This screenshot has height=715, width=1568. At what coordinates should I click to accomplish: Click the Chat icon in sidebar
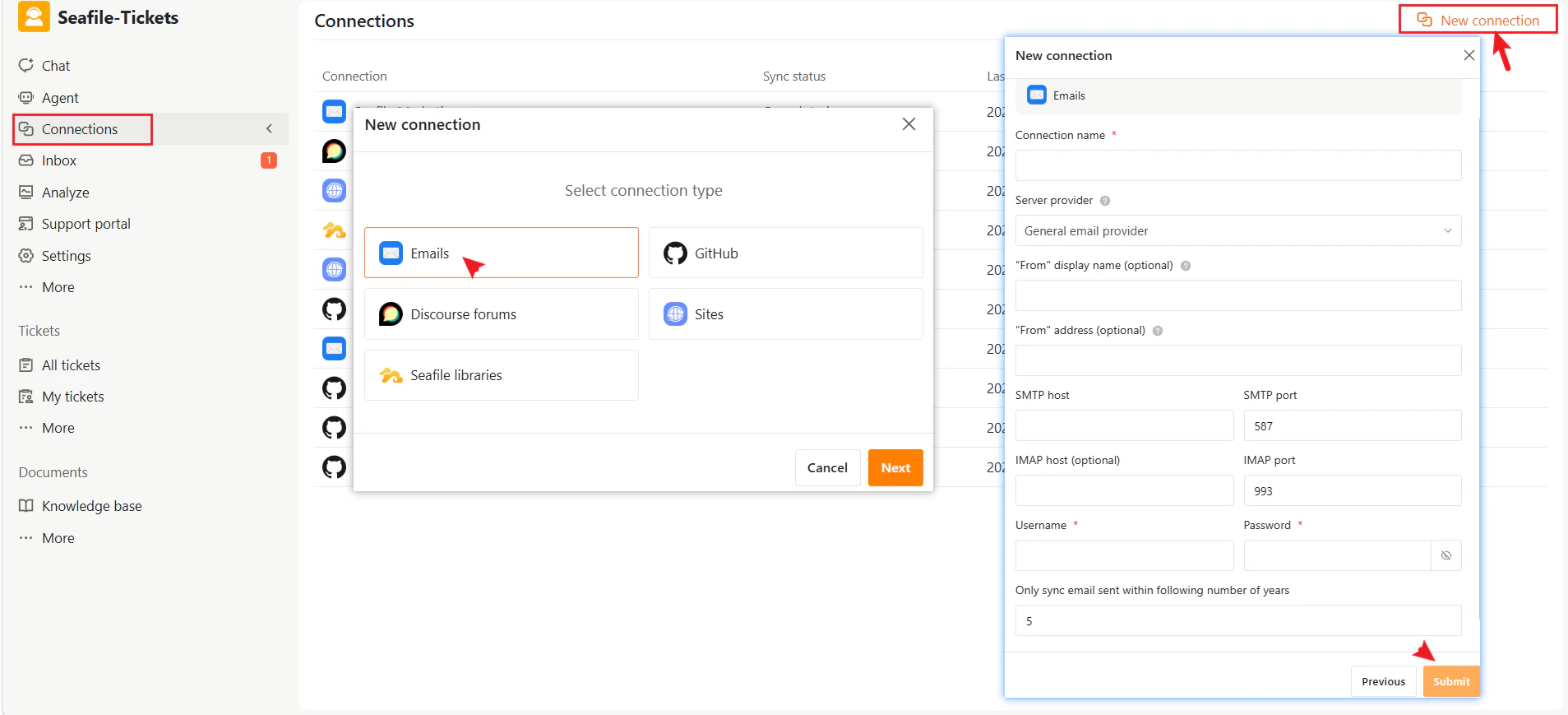(26, 65)
